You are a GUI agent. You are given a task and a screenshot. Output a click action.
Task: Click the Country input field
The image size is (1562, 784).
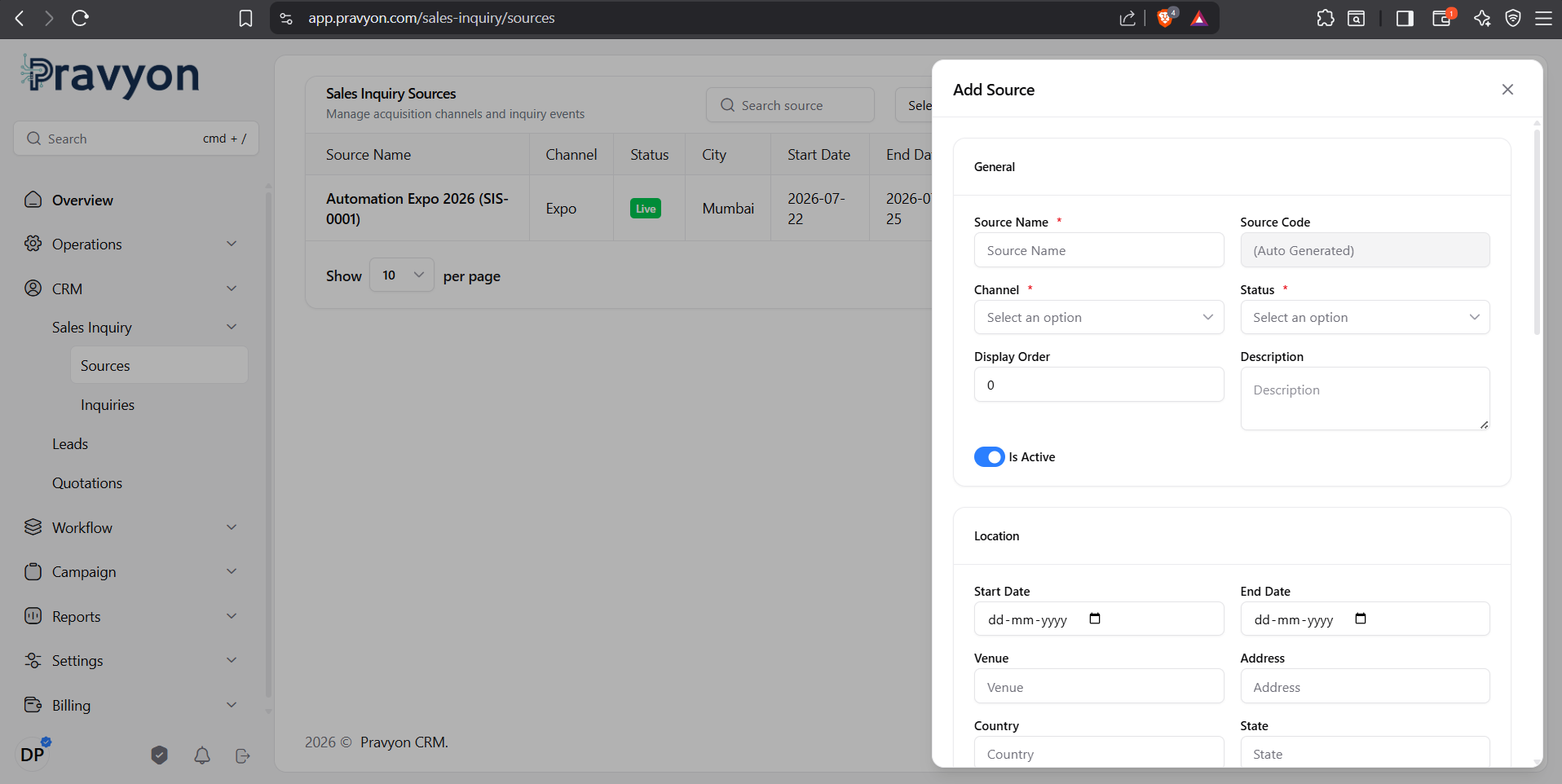click(x=1099, y=752)
